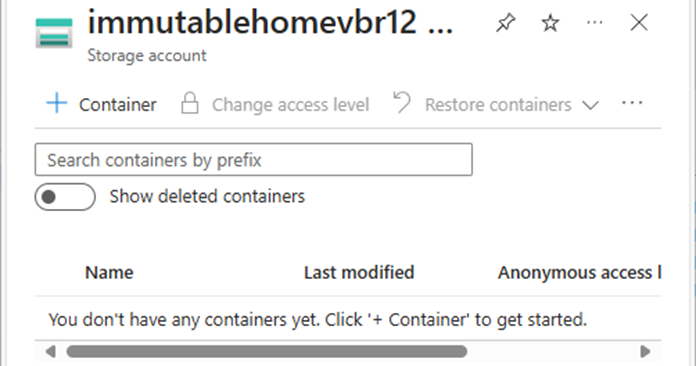Expand the Restore containers dropdown chevron
696x366 pixels.
point(590,106)
